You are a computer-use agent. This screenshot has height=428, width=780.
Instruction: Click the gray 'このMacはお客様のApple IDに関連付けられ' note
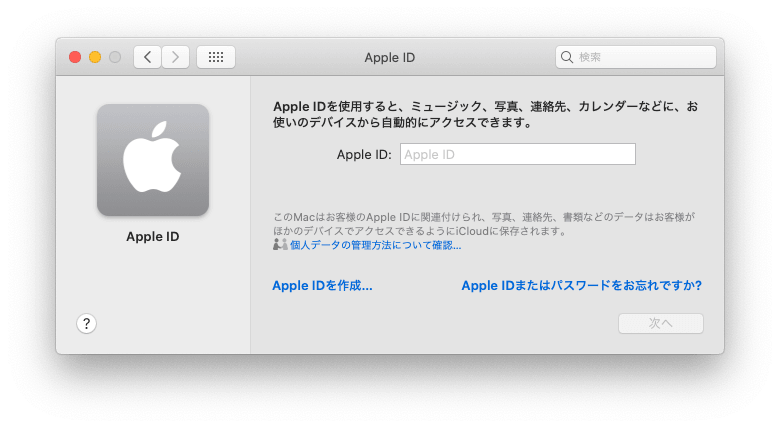[484, 224]
